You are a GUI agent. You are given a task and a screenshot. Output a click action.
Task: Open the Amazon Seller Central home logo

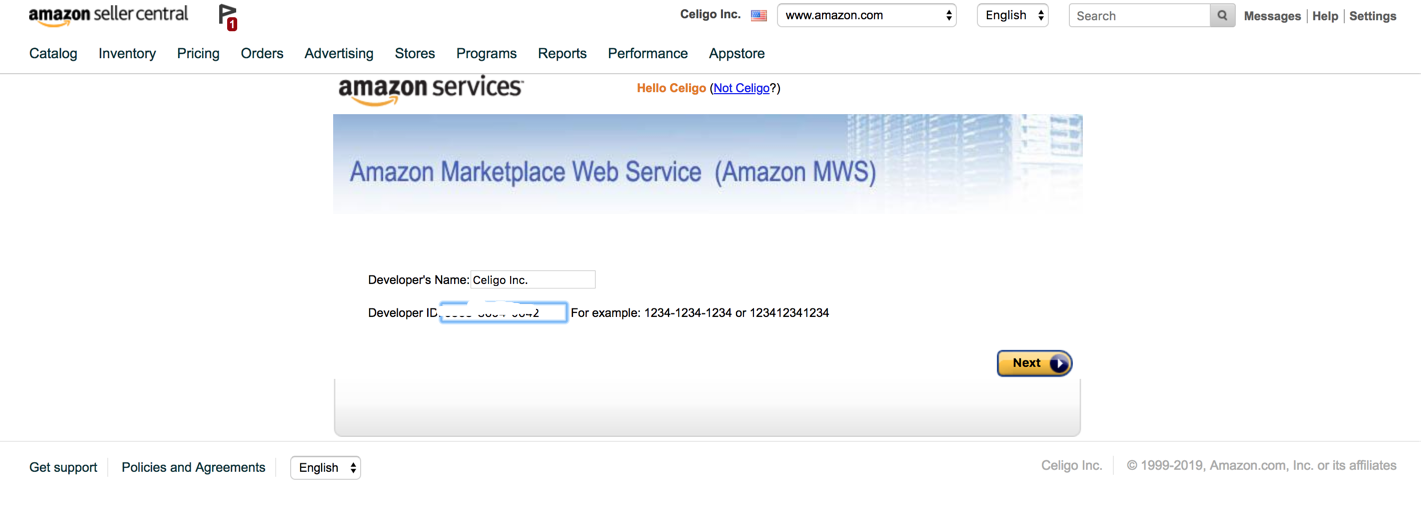[108, 16]
